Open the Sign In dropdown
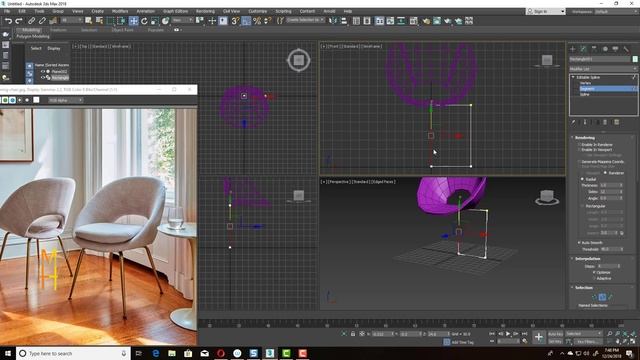The image size is (640, 360). (546, 11)
